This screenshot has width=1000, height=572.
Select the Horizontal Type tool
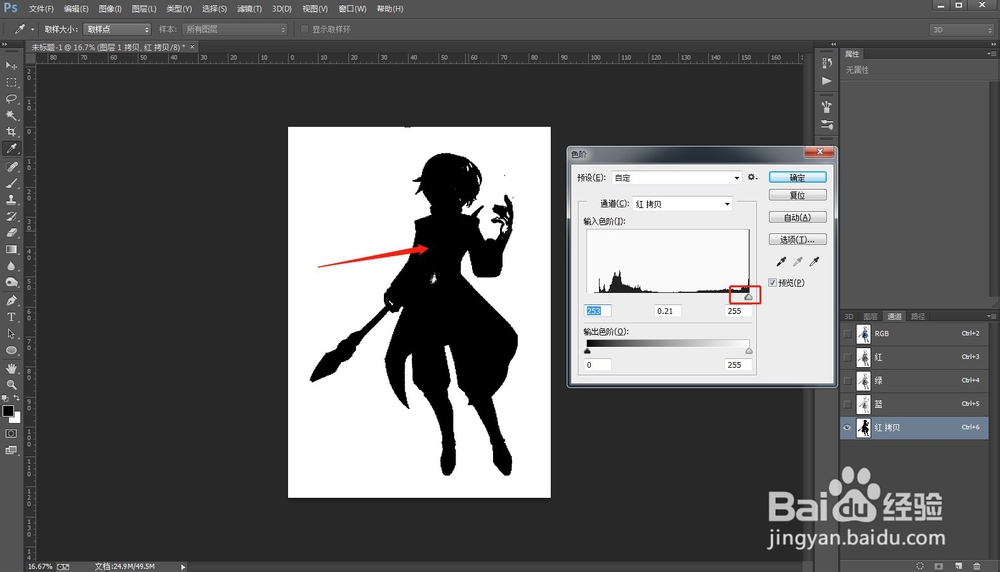point(11,317)
